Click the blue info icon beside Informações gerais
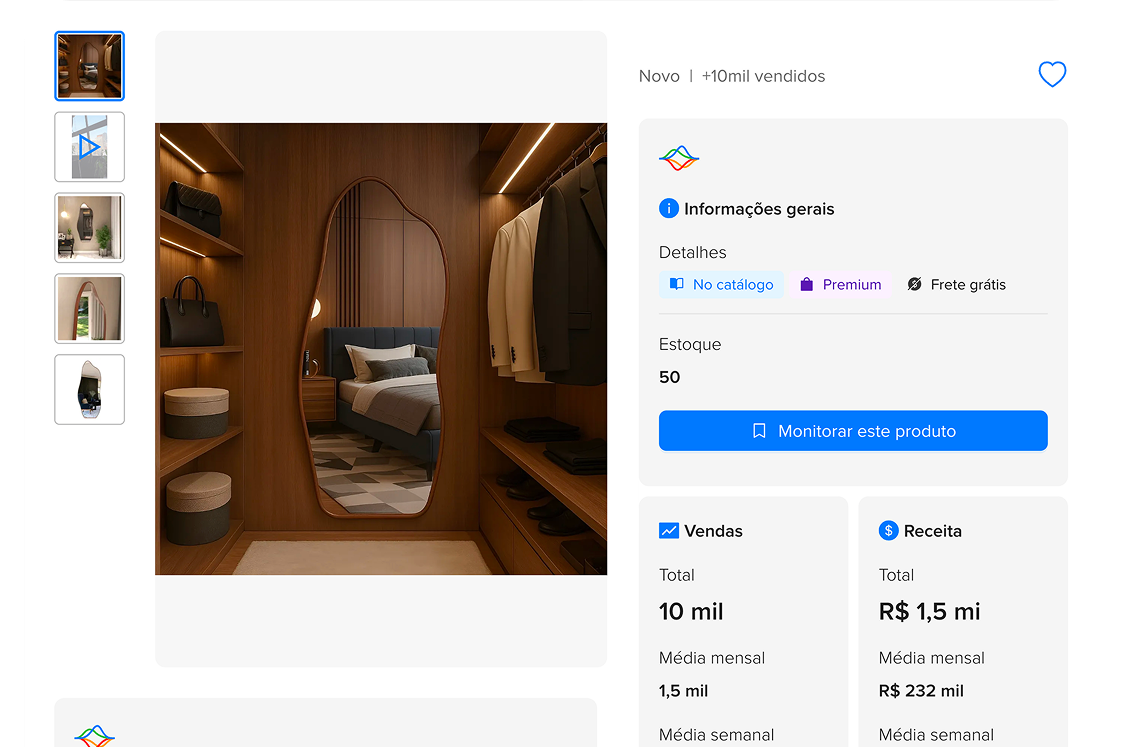The image size is (1122, 747). click(669, 209)
